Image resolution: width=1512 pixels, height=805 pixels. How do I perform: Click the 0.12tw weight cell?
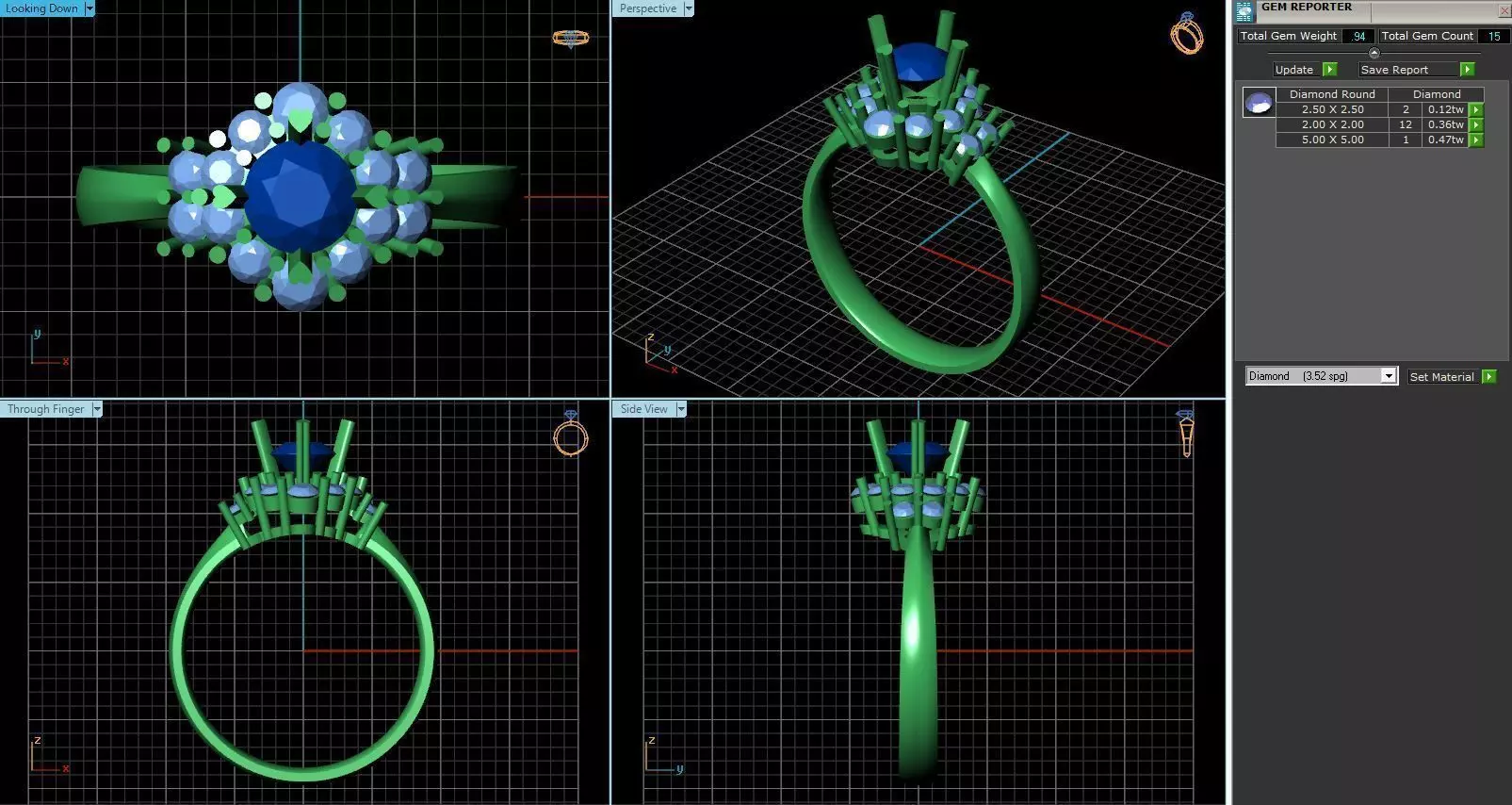(x=1446, y=110)
